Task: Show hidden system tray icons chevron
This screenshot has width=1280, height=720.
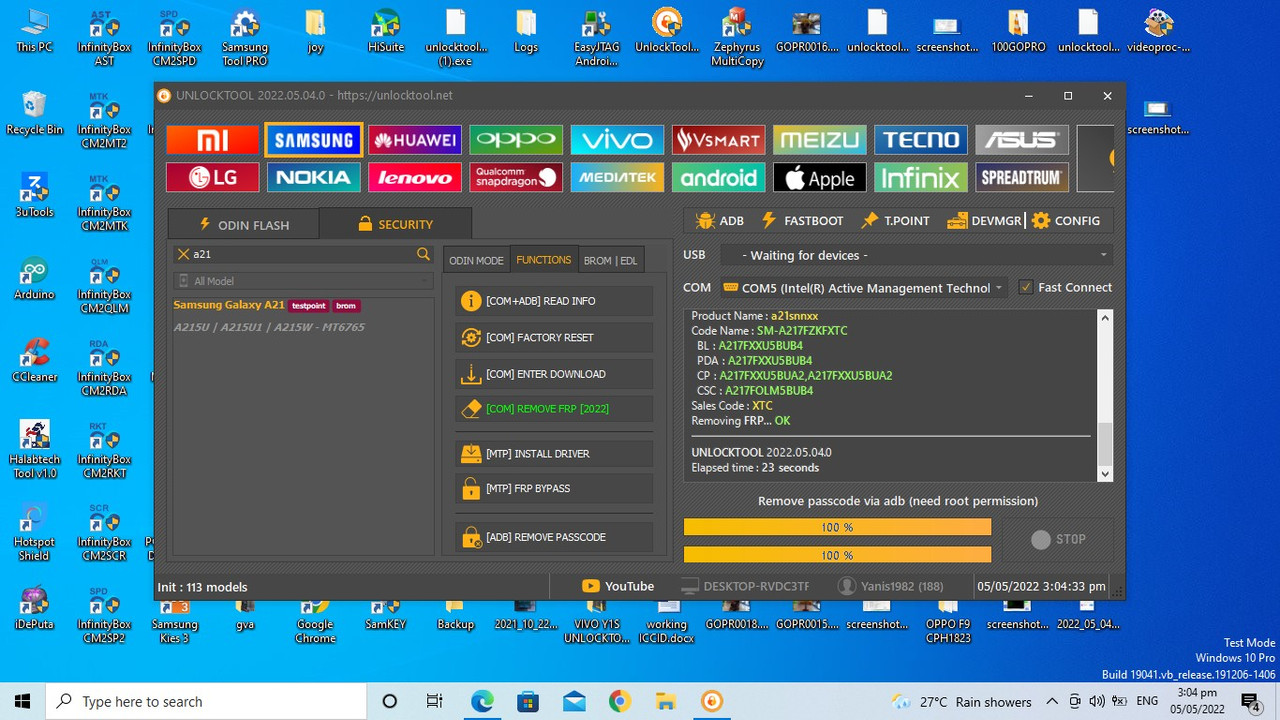Action: click(x=1052, y=701)
